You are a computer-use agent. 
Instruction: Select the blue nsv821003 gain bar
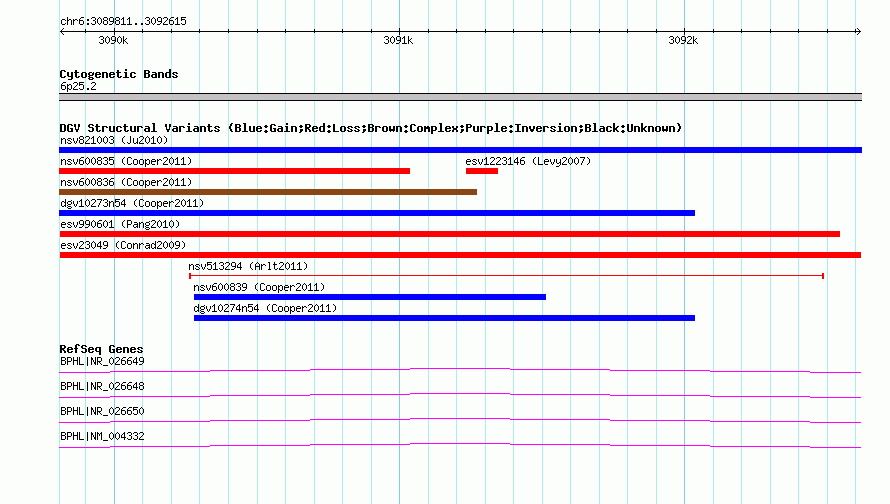click(x=460, y=150)
